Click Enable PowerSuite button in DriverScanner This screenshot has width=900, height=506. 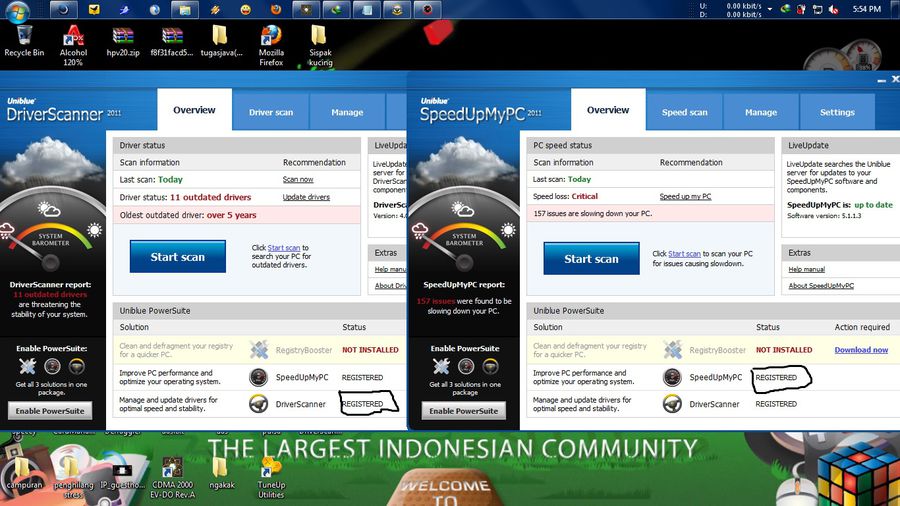point(50,411)
